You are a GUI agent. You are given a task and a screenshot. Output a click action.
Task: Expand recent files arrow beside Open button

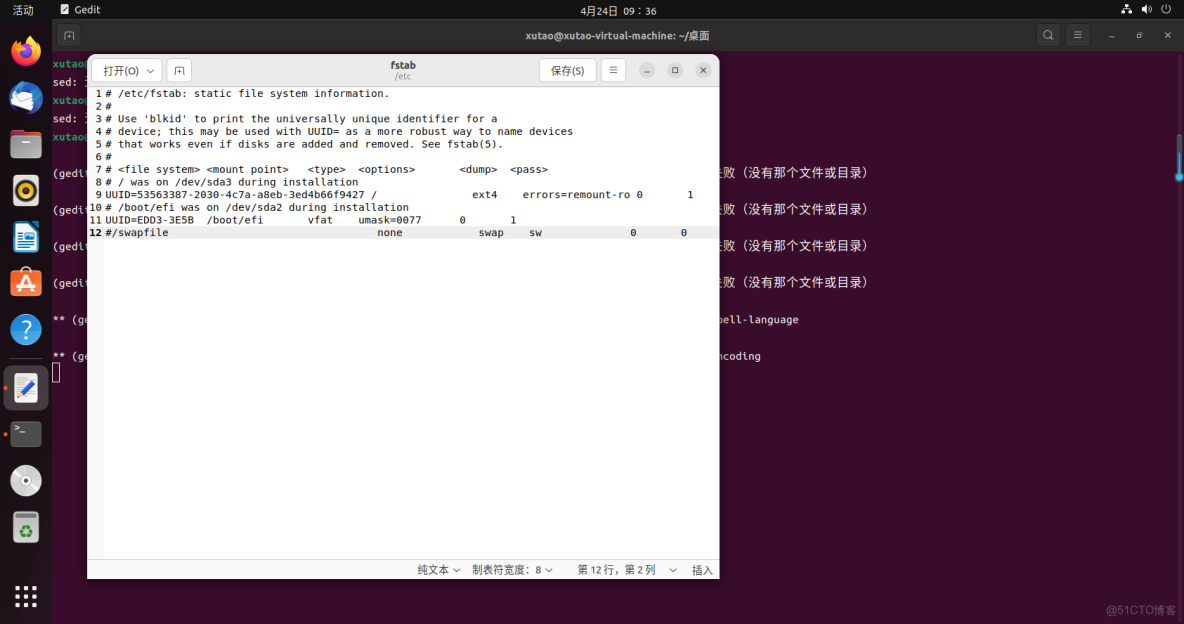point(151,70)
